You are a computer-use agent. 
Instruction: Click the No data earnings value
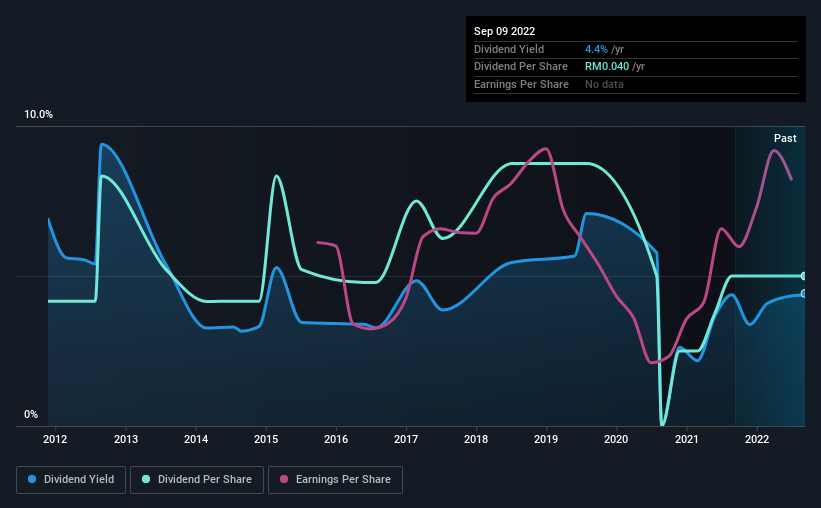(x=604, y=84)
